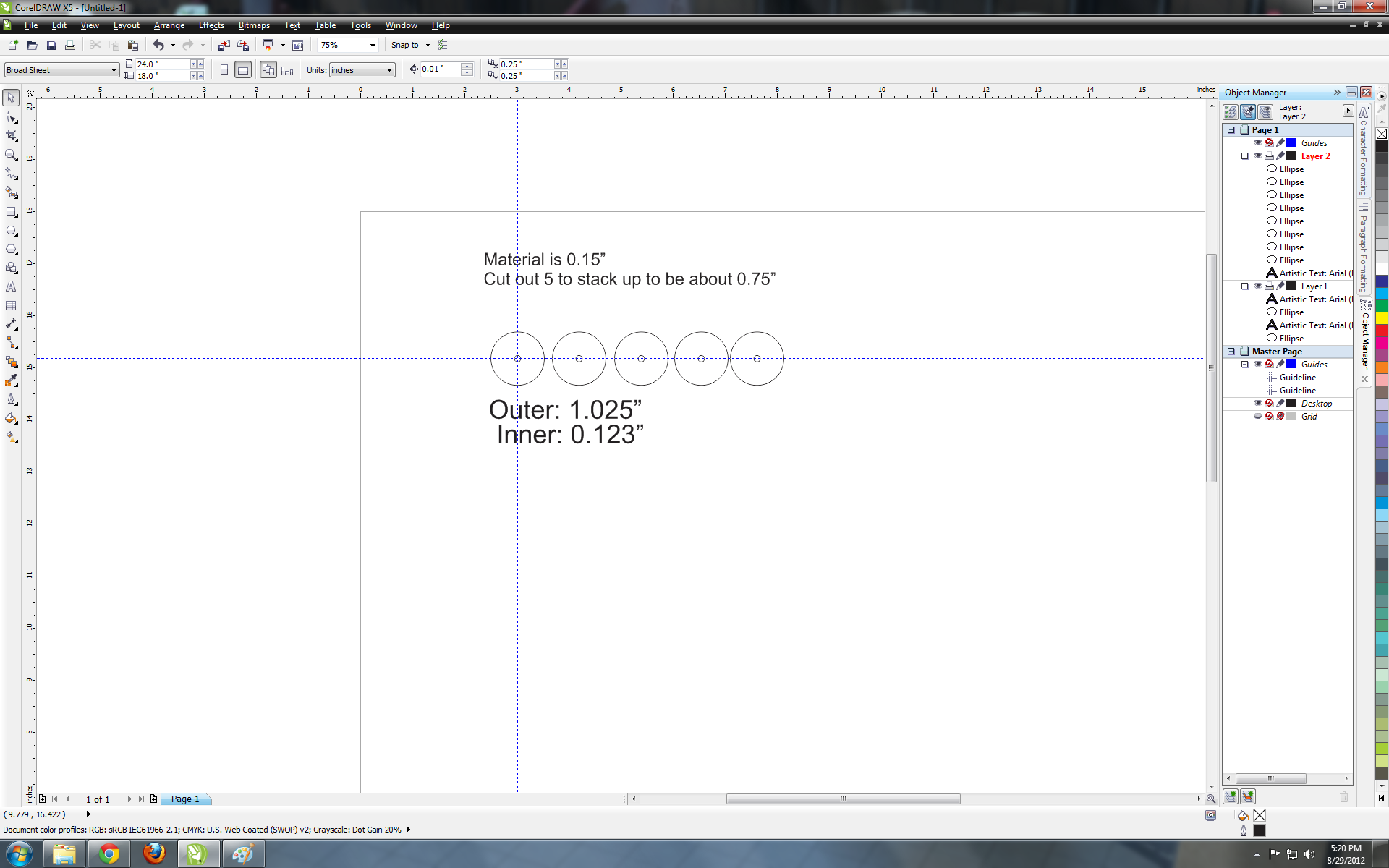The image size is (1389, 868).
Task: Open the Snap to dropdown
Action: click(428, 45)
